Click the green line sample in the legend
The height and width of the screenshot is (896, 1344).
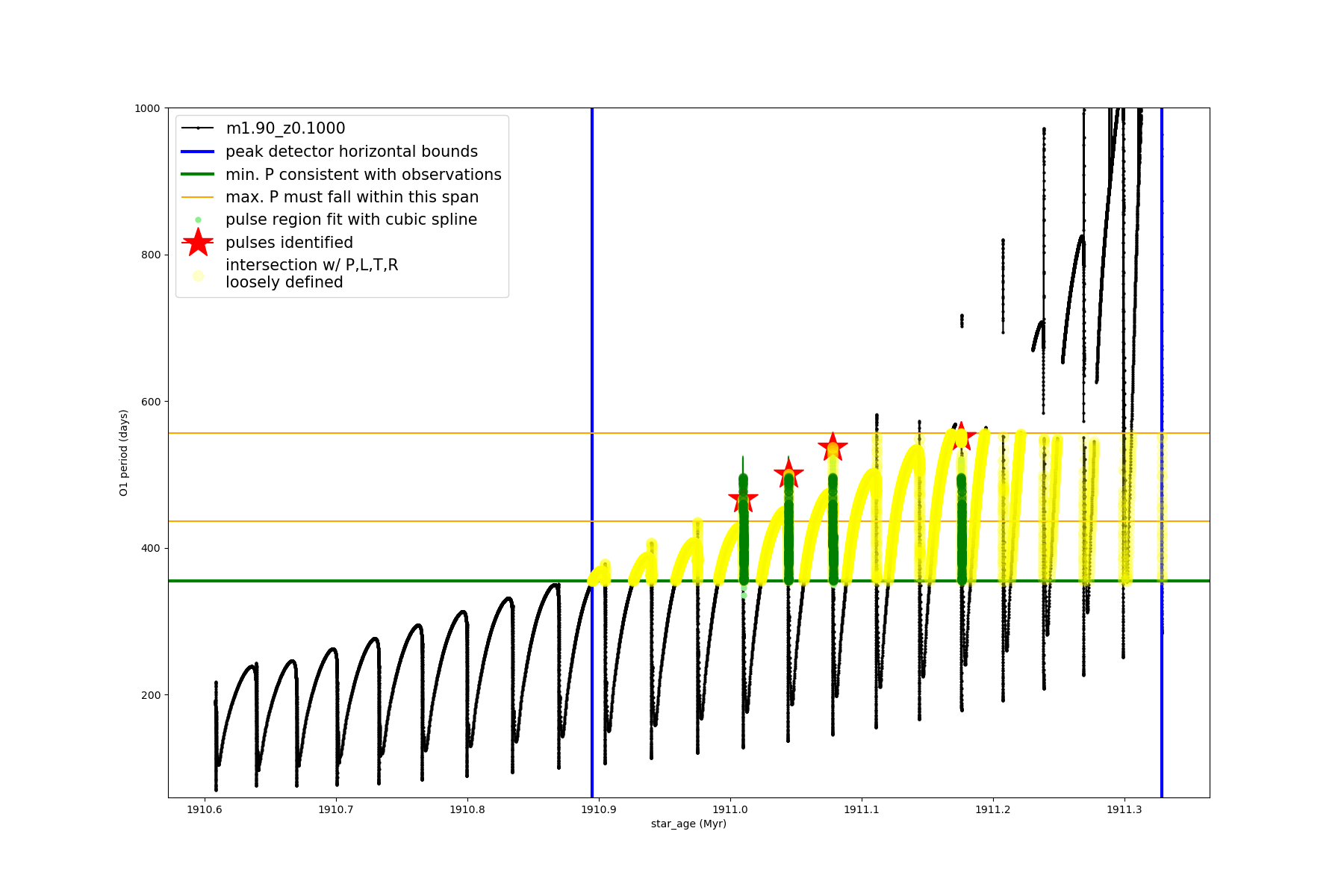[198, 175]
